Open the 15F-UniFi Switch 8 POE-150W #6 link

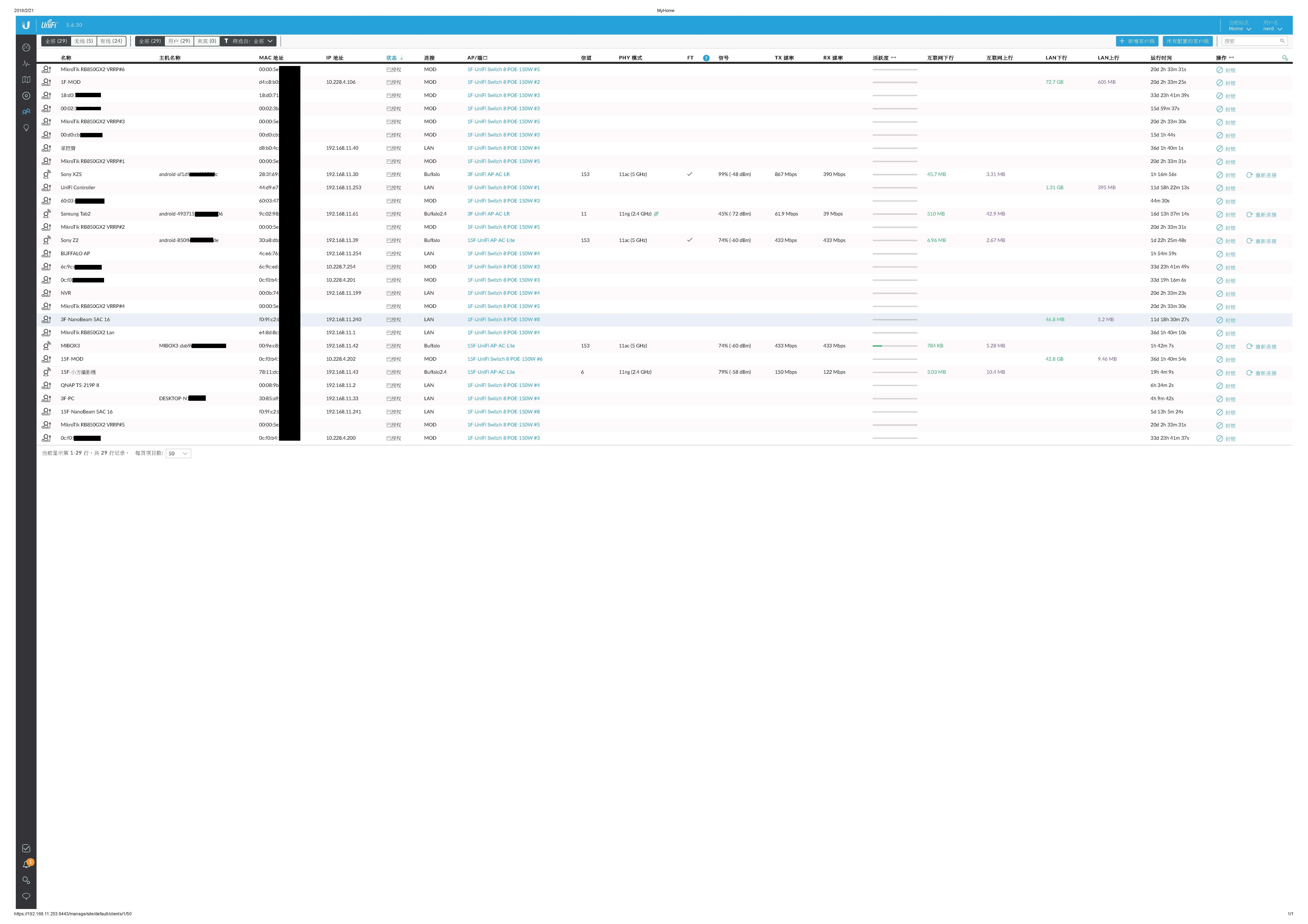pos(505,359)
